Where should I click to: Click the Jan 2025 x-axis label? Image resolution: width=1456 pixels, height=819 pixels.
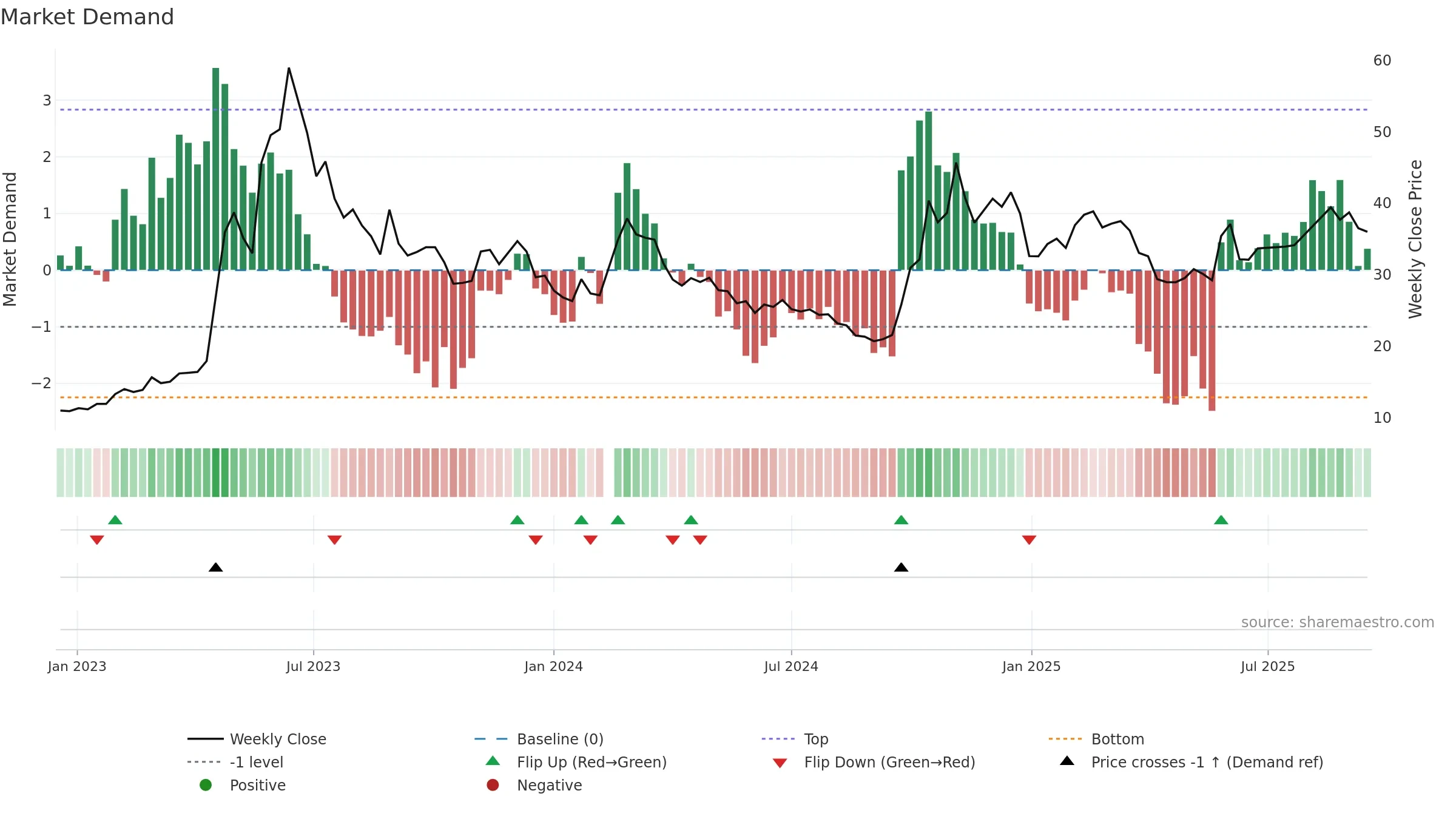click(x=1032, y=667)
